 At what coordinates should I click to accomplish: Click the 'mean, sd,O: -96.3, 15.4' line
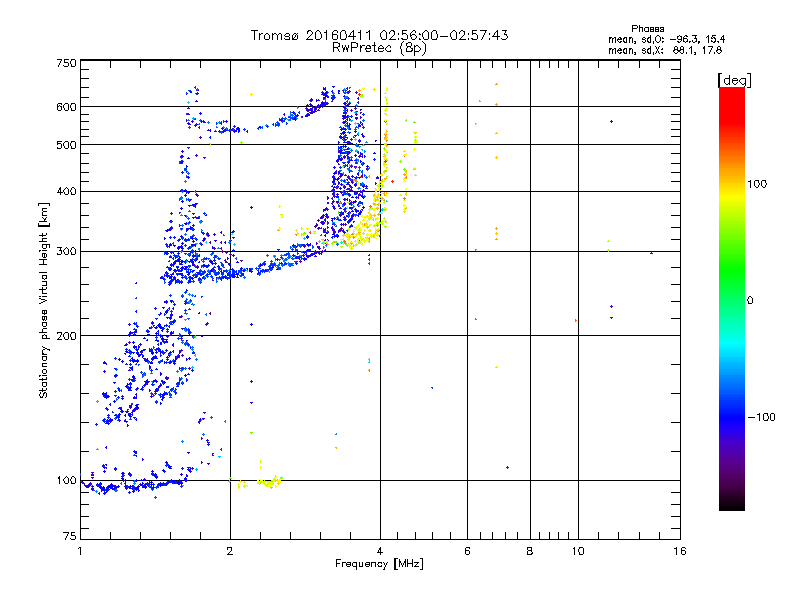666,40
